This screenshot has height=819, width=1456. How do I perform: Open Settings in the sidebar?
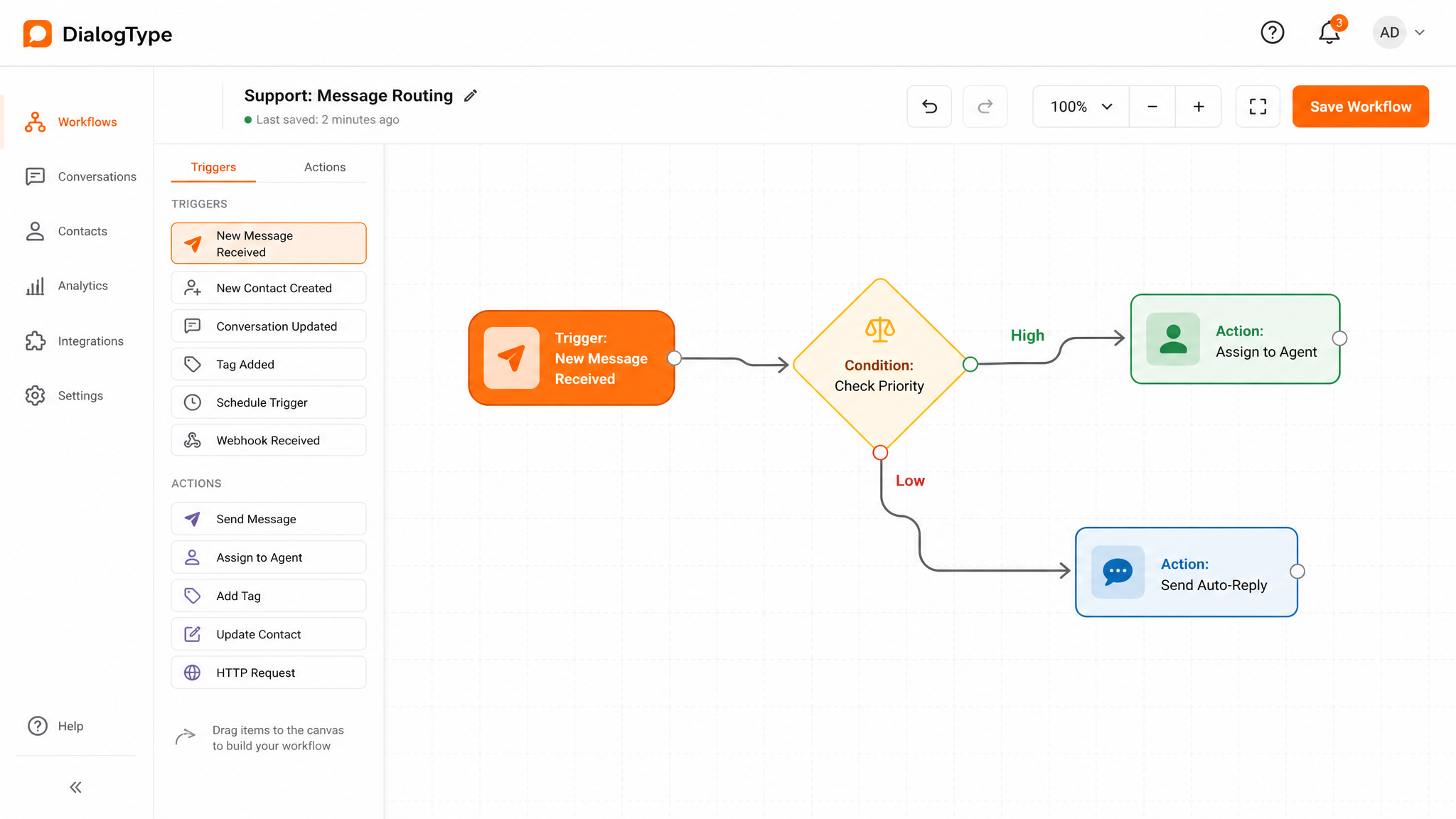pyautogui.click(x=64, y=395)
